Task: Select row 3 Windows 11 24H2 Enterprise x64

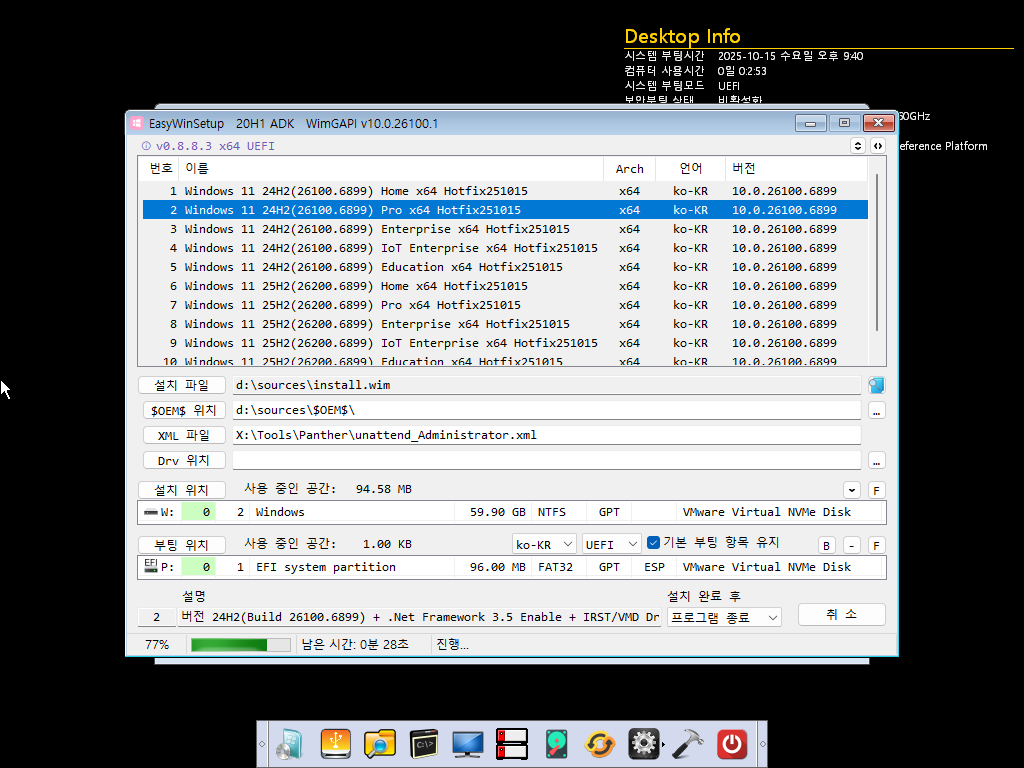Action: (x=505, y=229)
